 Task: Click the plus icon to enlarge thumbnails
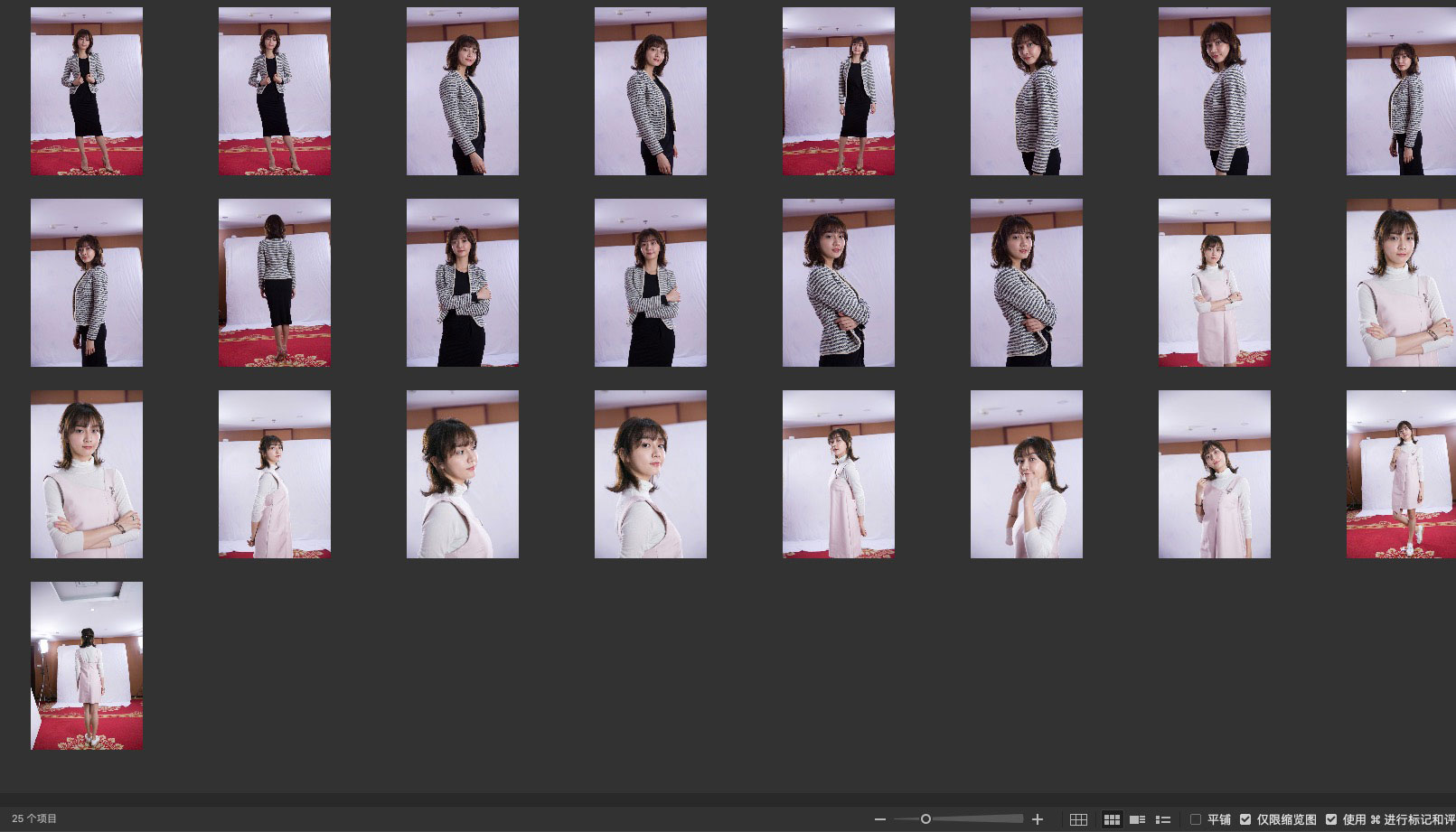pos(1038,819)
